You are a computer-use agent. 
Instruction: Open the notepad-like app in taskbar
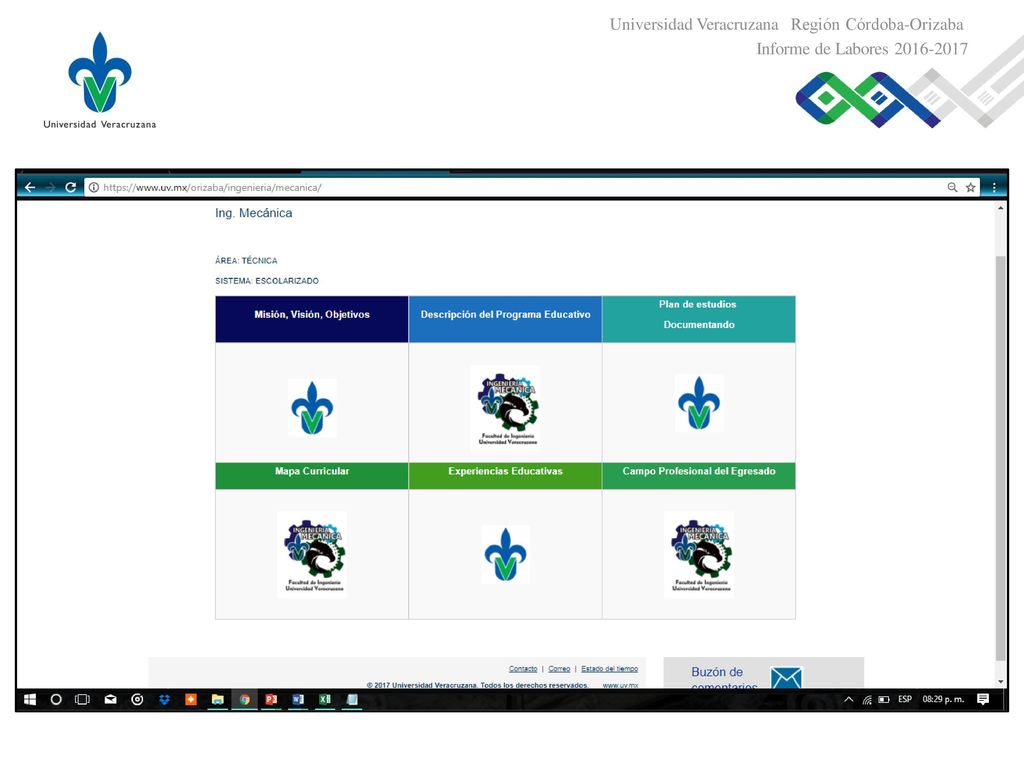352,699
